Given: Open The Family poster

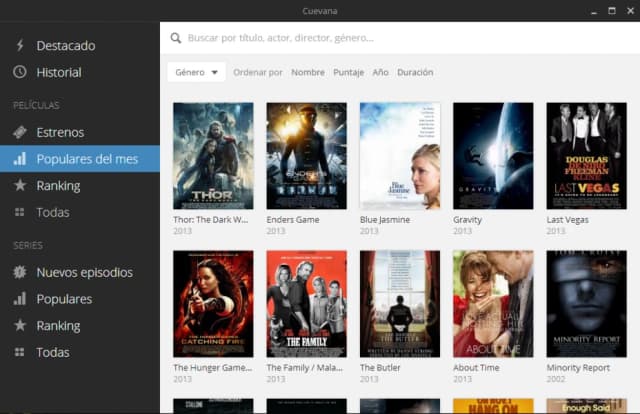Looking at the screenshot, I should click(307, 304).
